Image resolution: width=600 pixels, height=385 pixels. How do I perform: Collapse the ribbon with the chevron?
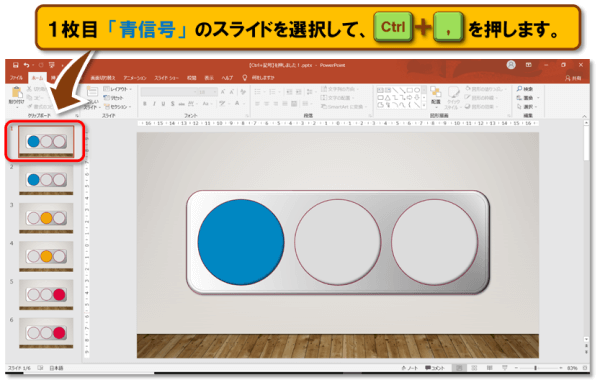point(584,116)
